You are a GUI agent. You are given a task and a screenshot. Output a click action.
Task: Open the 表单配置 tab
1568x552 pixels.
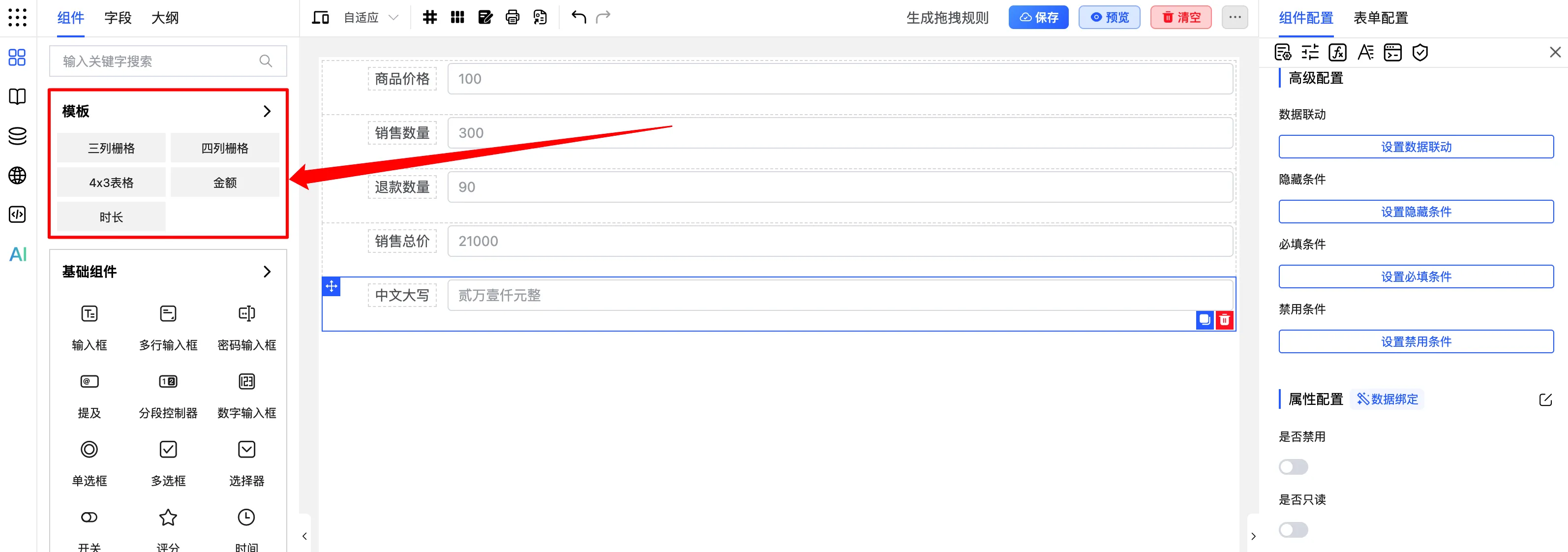pyautogui.click(x=1380, y=18)
